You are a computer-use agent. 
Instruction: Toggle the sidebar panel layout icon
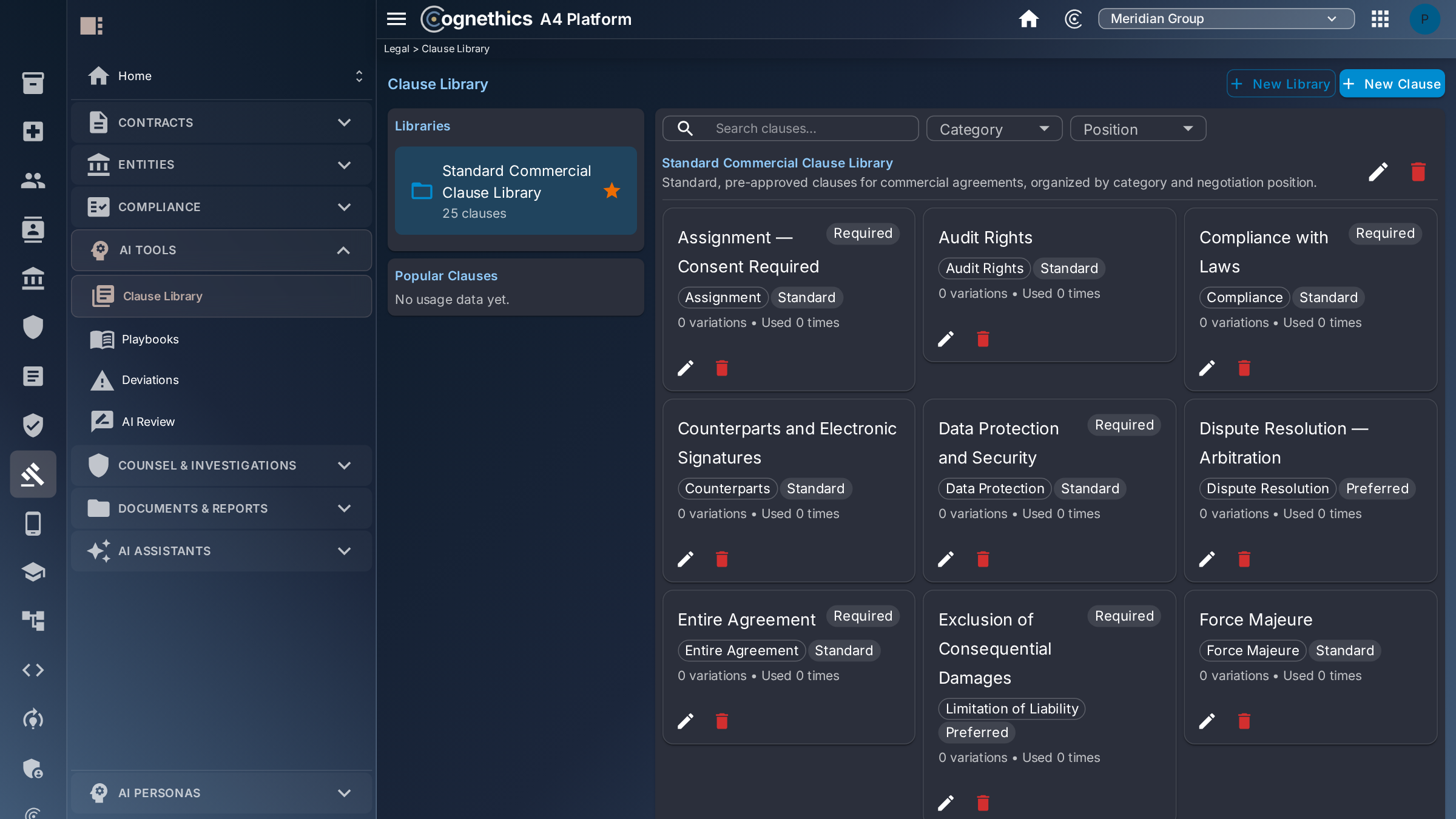point(92,25)
